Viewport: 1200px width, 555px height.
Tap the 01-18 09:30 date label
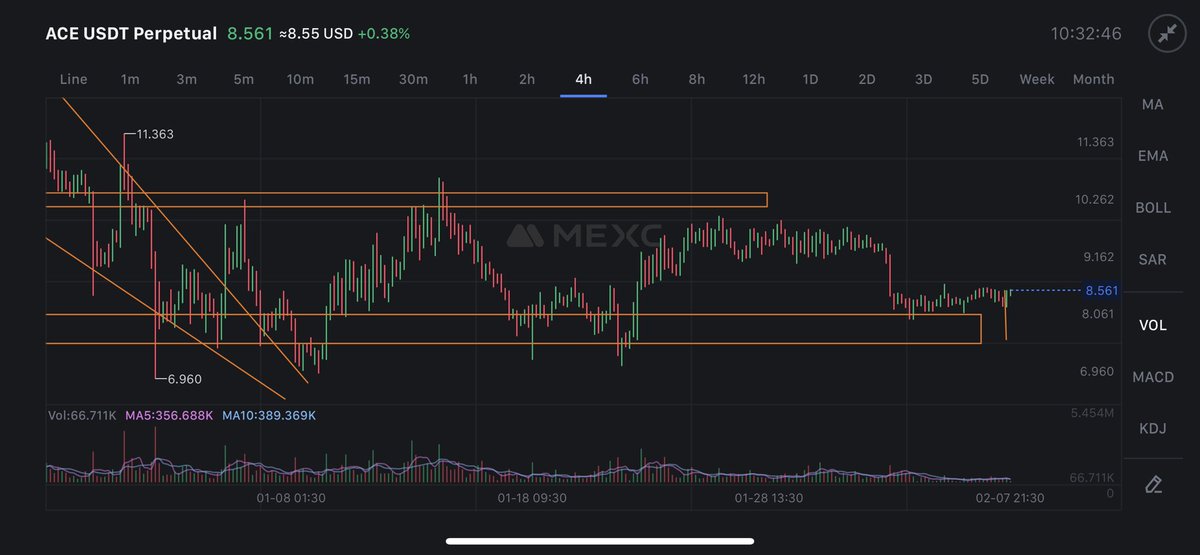point(533,497)
